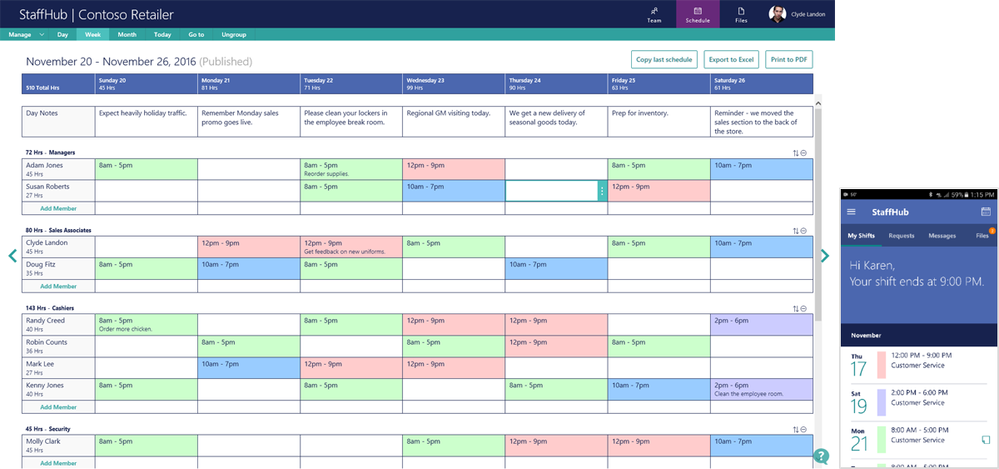Select Kenny Jones Friday 10am - 7pm shift
This screenshot has height=469, width=999.
point(659,389)
